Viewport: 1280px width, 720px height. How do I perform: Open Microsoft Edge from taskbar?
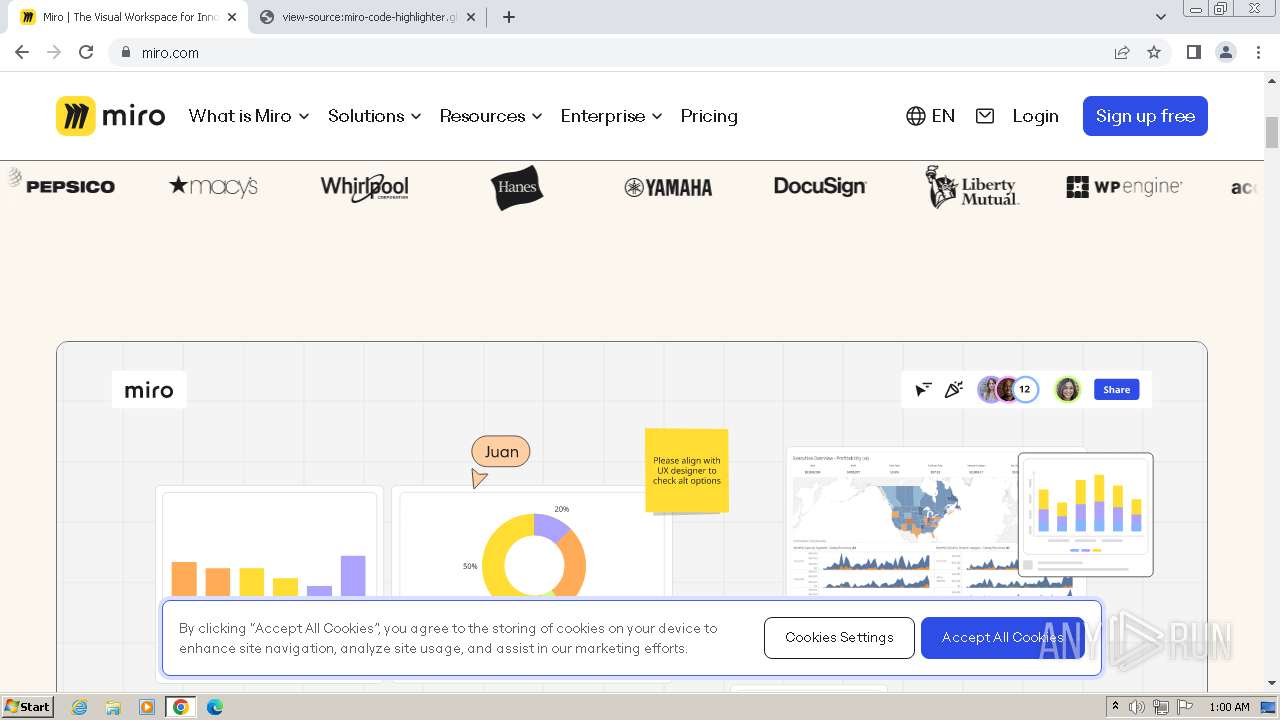tap(215, 707)
